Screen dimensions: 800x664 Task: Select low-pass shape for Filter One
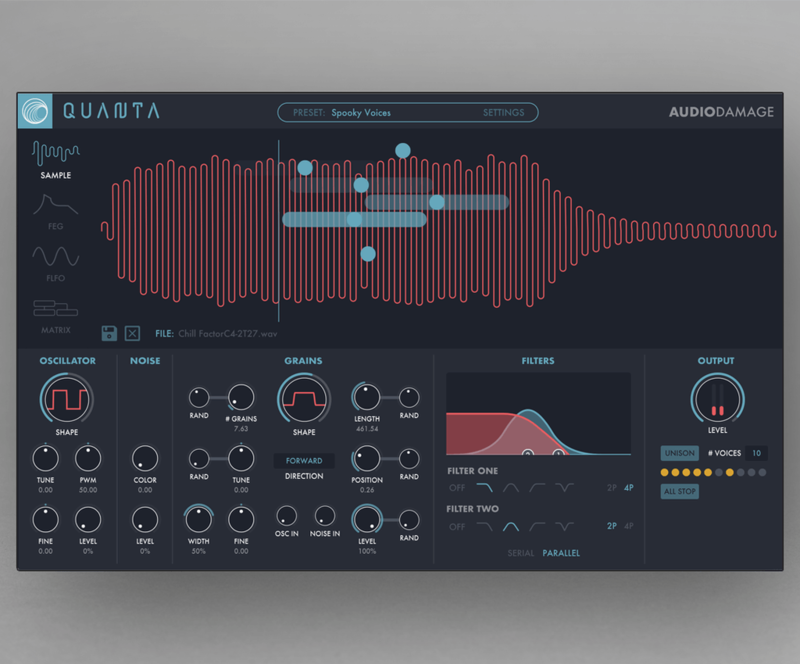click(484, 488)
